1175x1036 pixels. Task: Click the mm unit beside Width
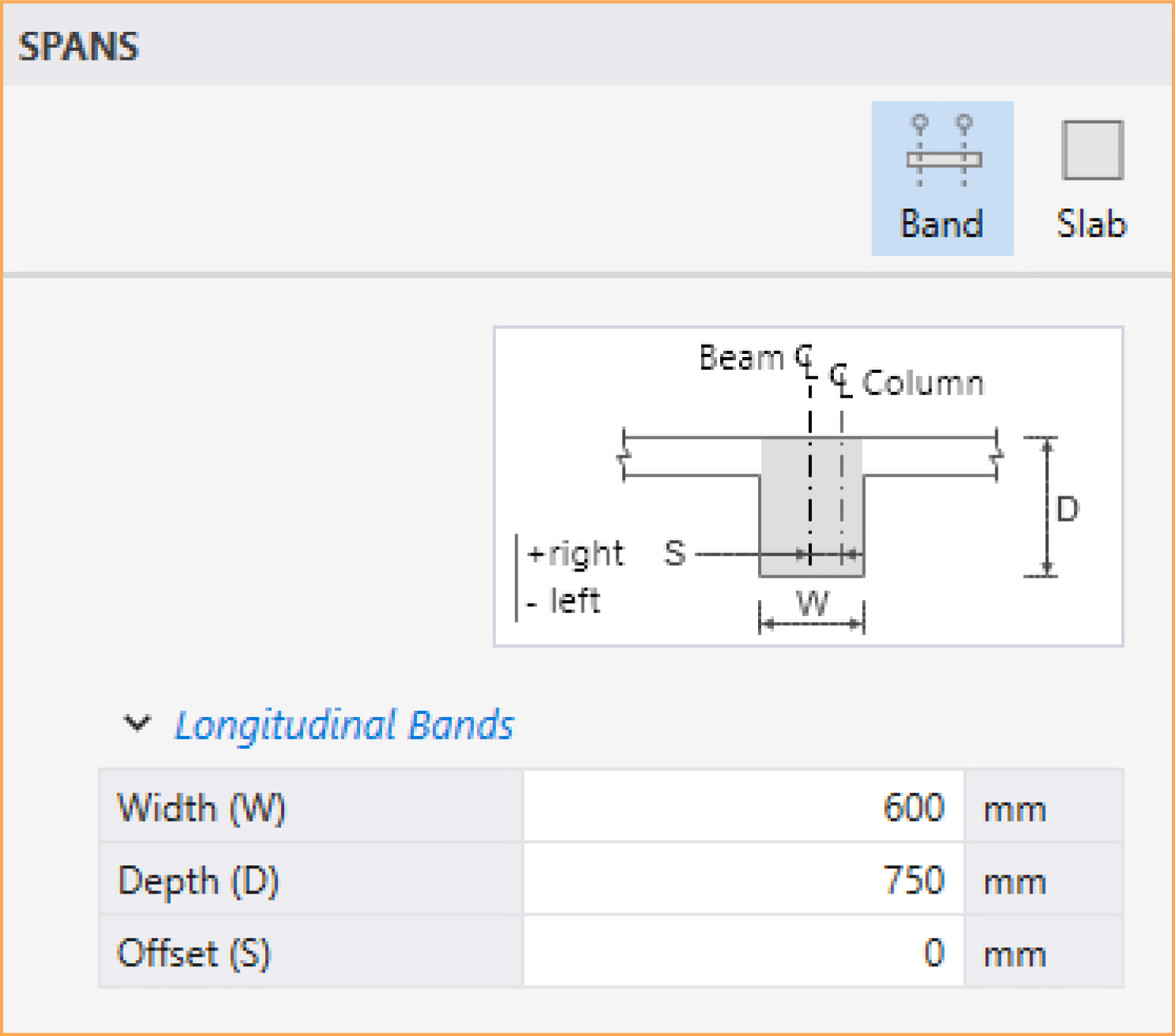tap(1014, 809)
